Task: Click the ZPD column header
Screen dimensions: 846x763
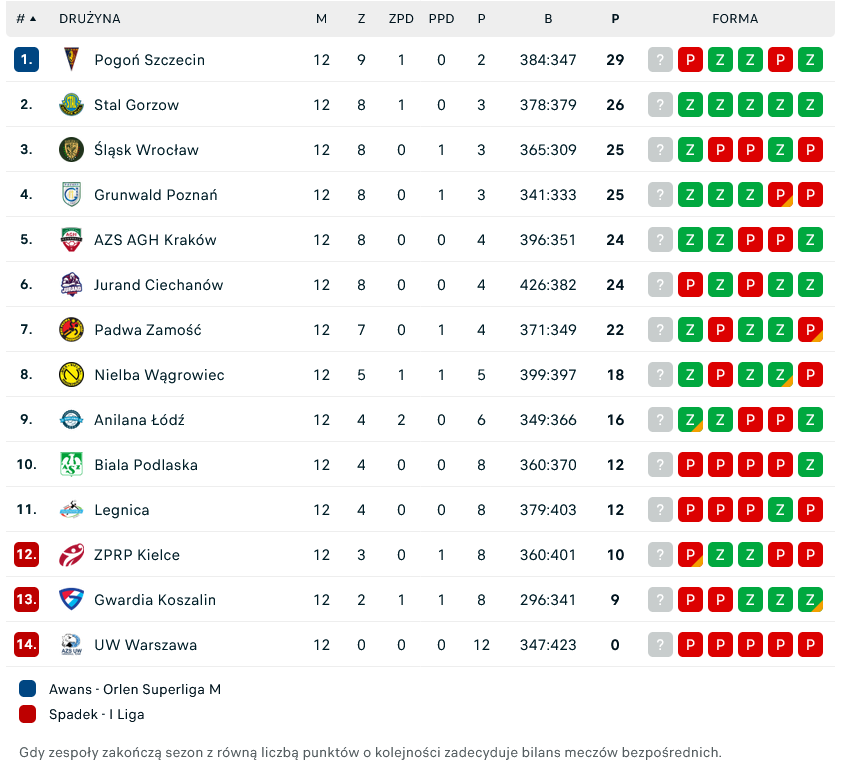Action: point(401,19)
